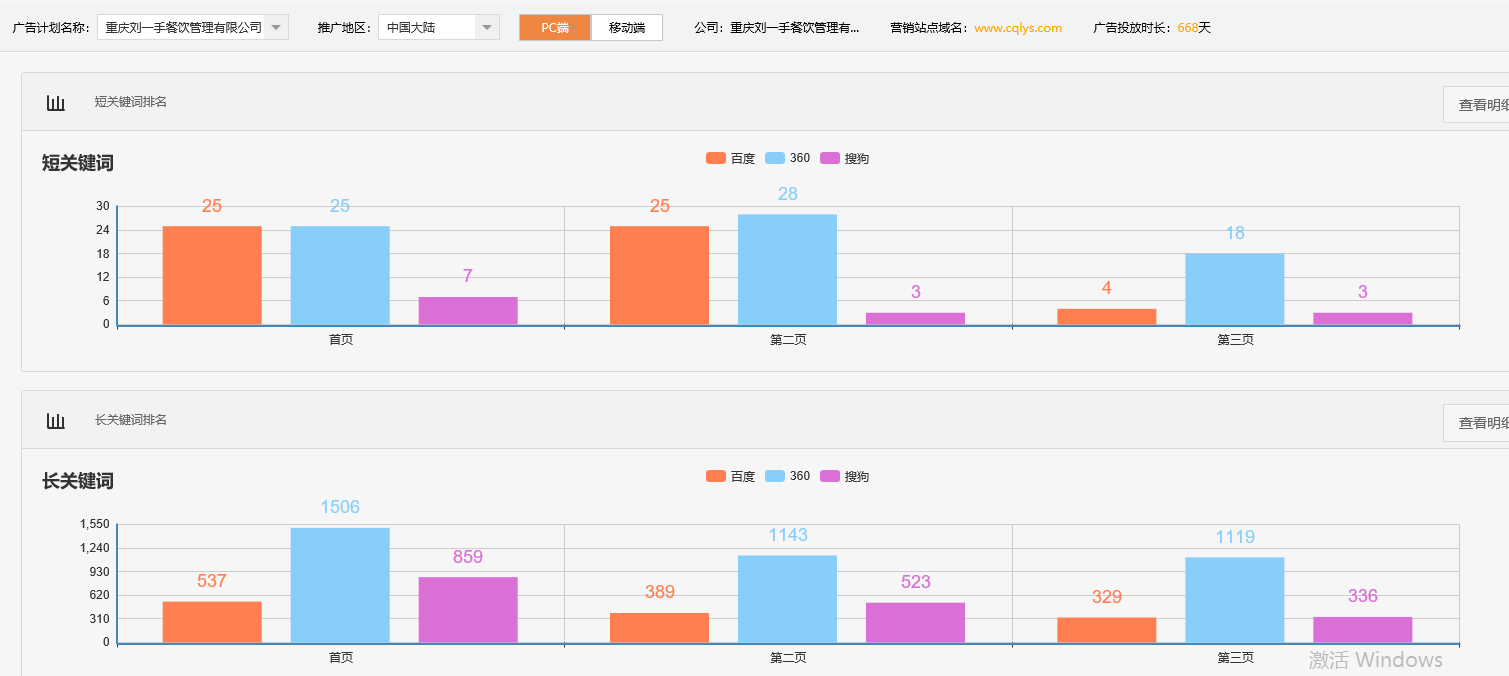Click 360 第三页 bar showing 1119
This screenshot has height=676, width=1509.
(1235, 600)
